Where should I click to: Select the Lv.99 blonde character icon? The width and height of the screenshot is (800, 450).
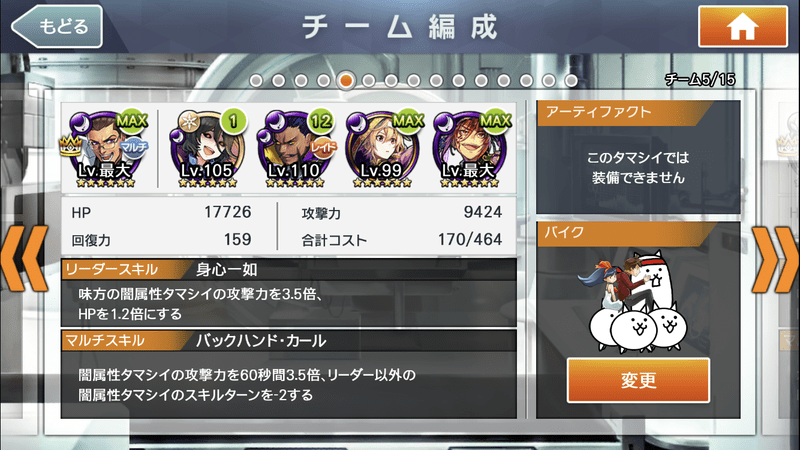(384, 148)
